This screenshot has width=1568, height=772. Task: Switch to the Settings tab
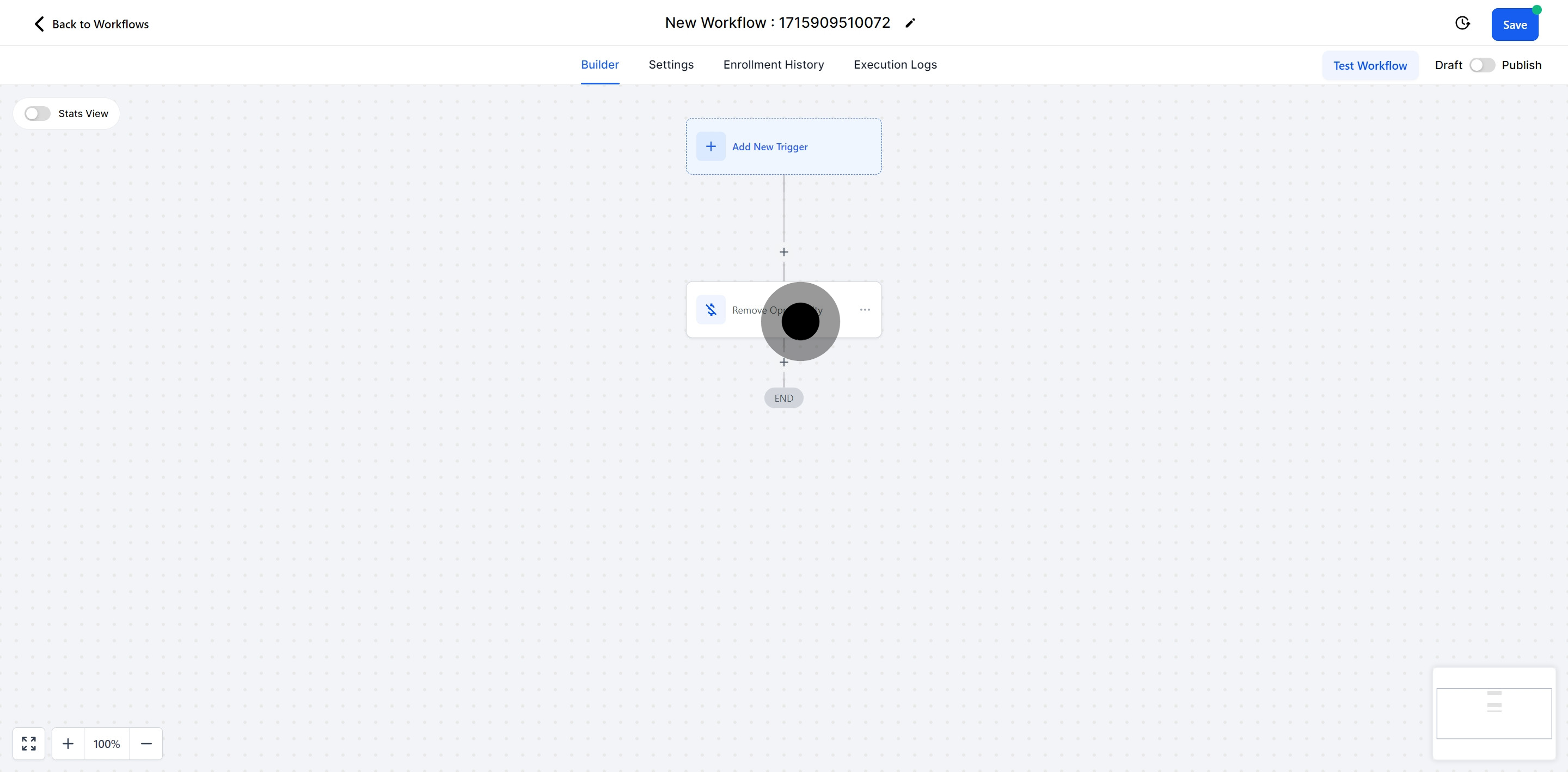point(671,65)
